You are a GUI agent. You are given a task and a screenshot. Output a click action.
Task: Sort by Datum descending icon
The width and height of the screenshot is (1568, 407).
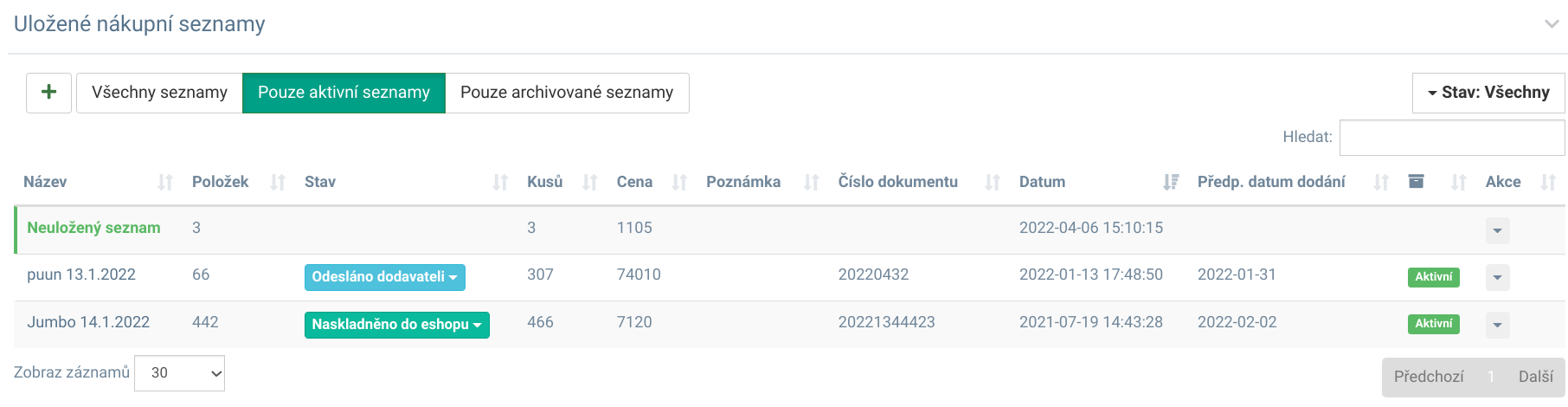pos(1170,182)
